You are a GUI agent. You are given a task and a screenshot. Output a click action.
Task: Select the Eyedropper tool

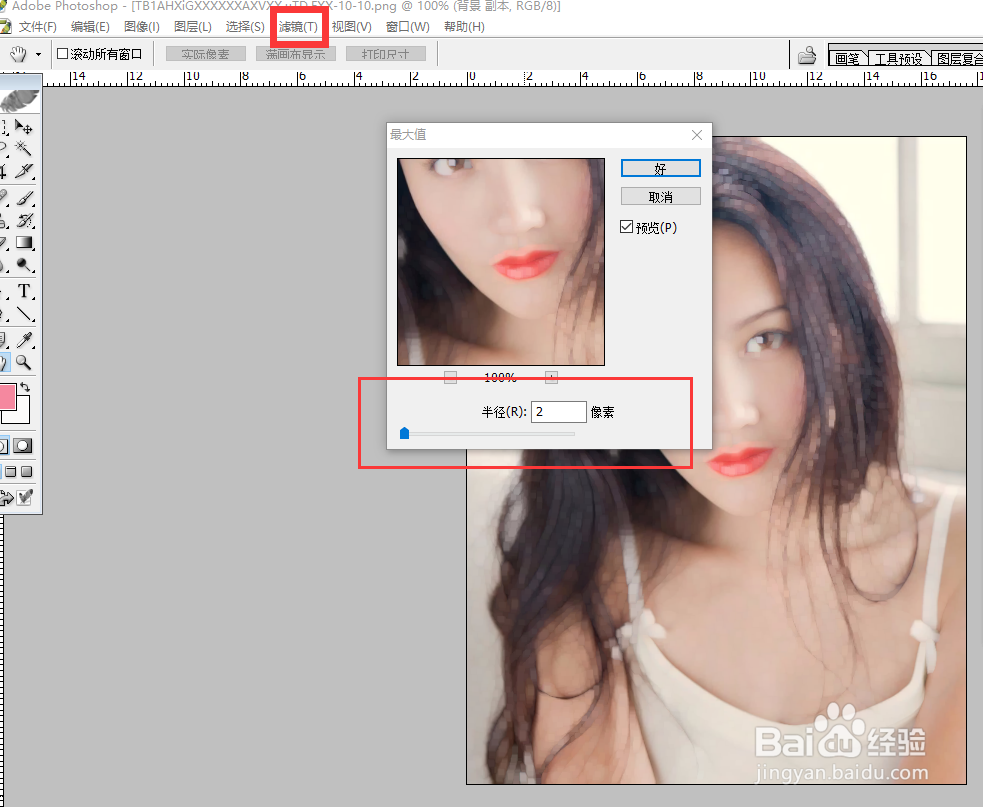pyautogui.click(x=23, y=340)
